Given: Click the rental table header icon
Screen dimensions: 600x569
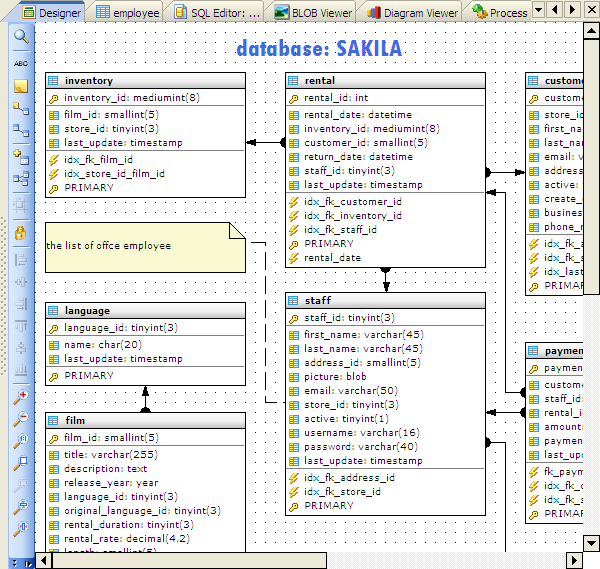Looking at the screenshot, I should point(293,81).
